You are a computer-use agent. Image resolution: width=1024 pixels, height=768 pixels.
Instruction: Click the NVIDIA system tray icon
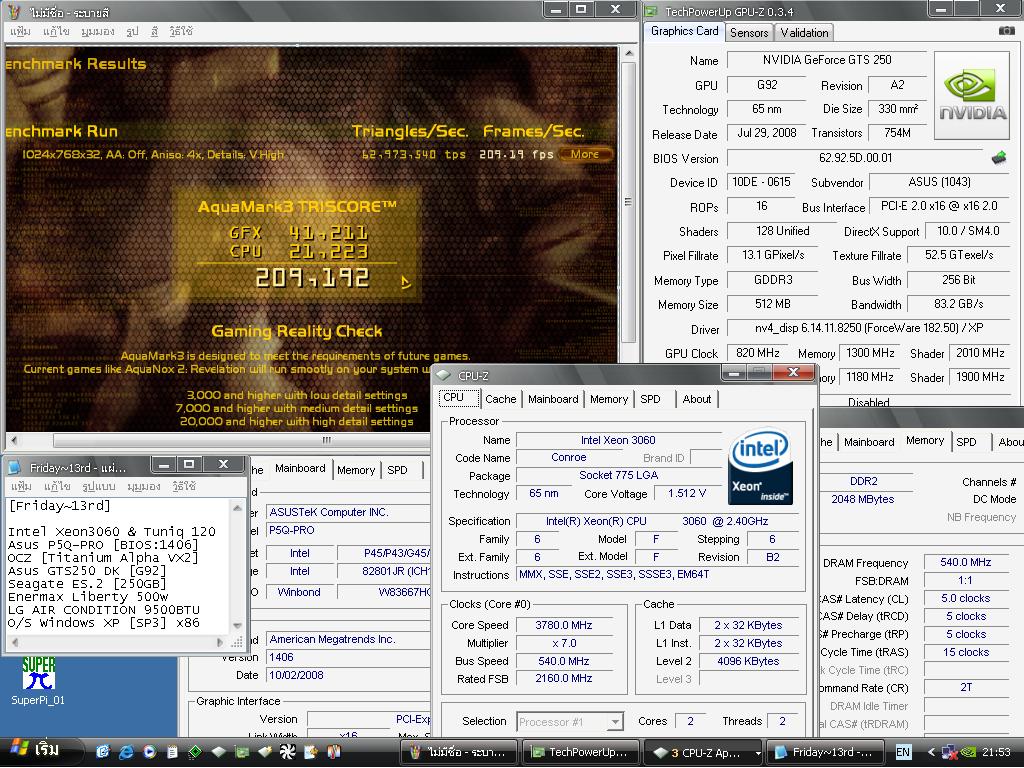click(970, 752)
